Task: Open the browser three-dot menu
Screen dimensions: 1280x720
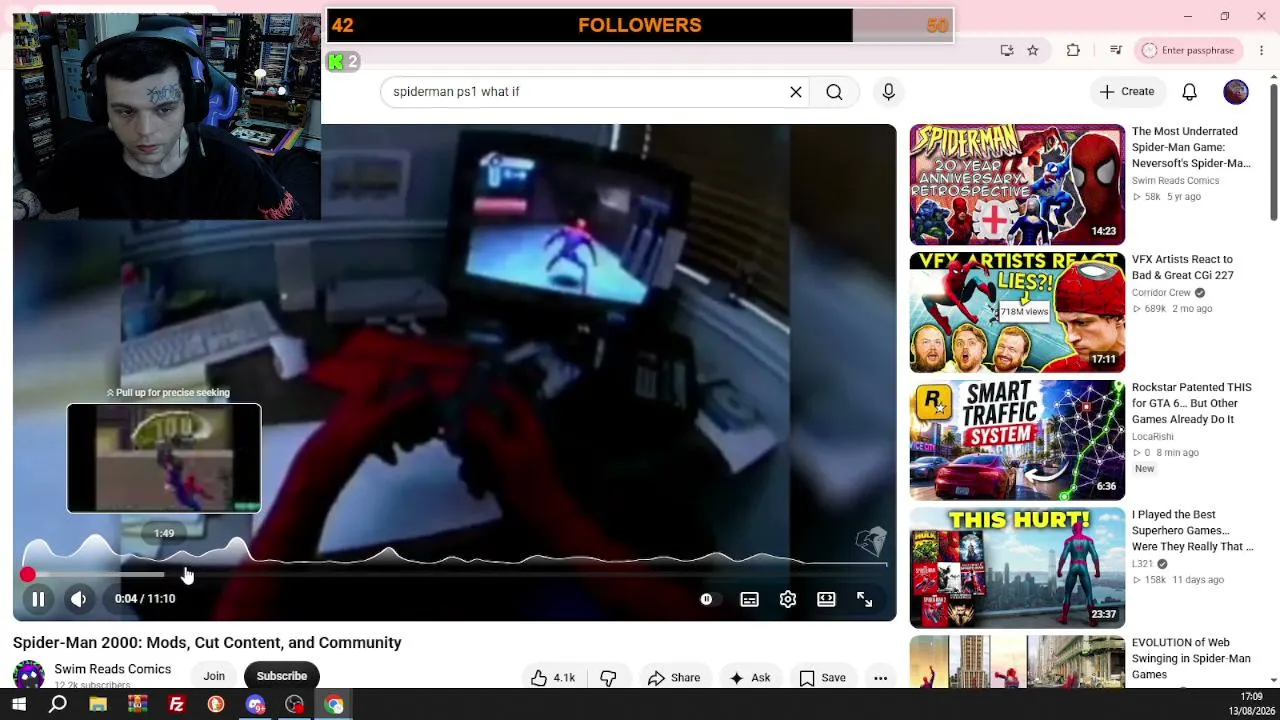Action: (x=1261, y=50)
